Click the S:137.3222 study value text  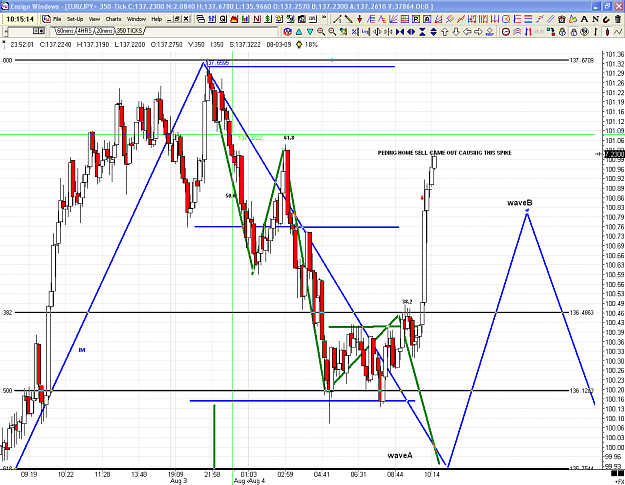[245, 45]
